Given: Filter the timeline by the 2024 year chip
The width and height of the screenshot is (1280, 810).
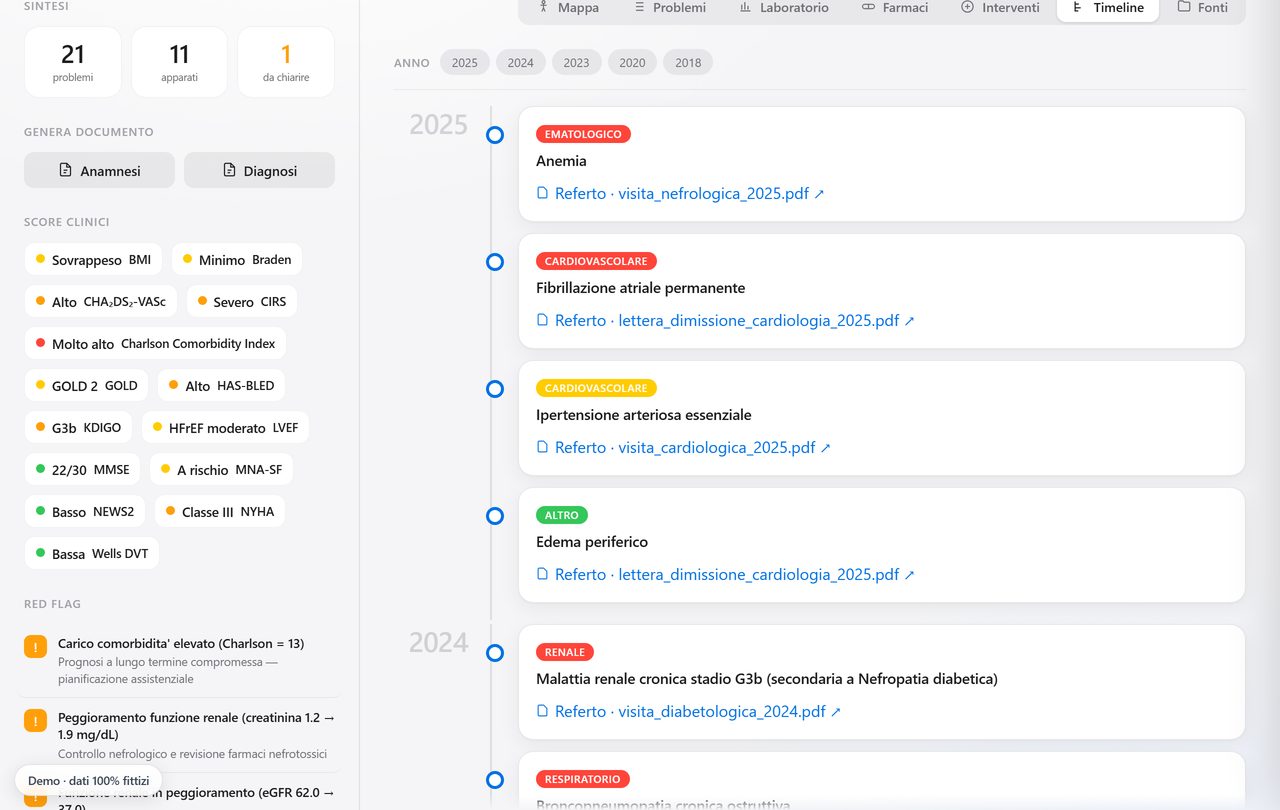Looking at the screenshot, I should click(521, 62).
